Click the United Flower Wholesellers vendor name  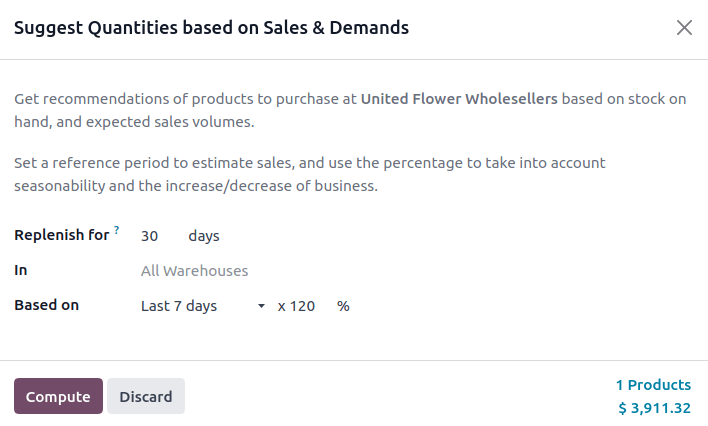(459, 99)
